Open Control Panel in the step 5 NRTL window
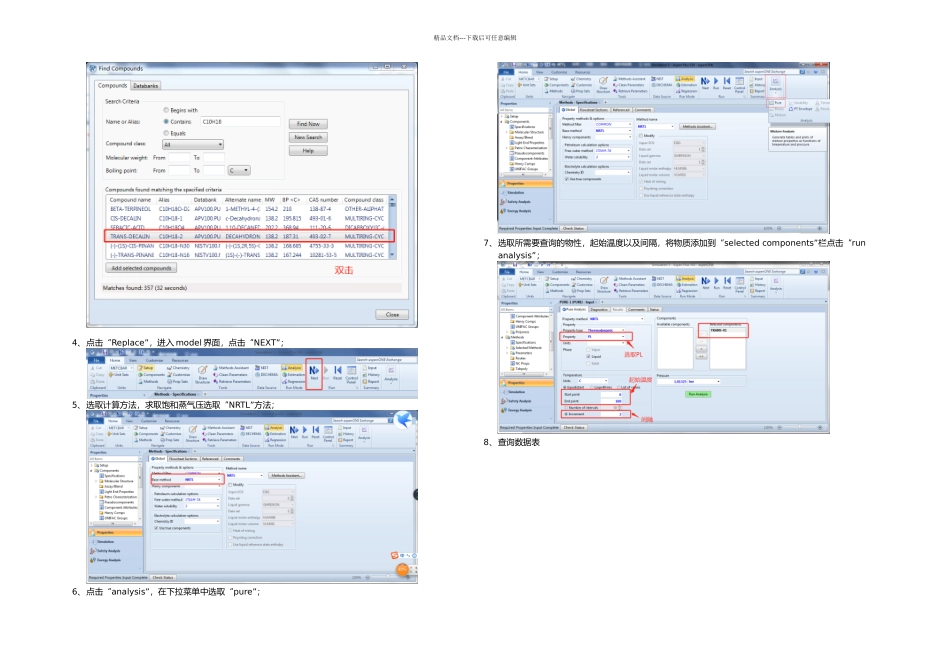This screenshot has width=950, height=672. coord(328,433)
